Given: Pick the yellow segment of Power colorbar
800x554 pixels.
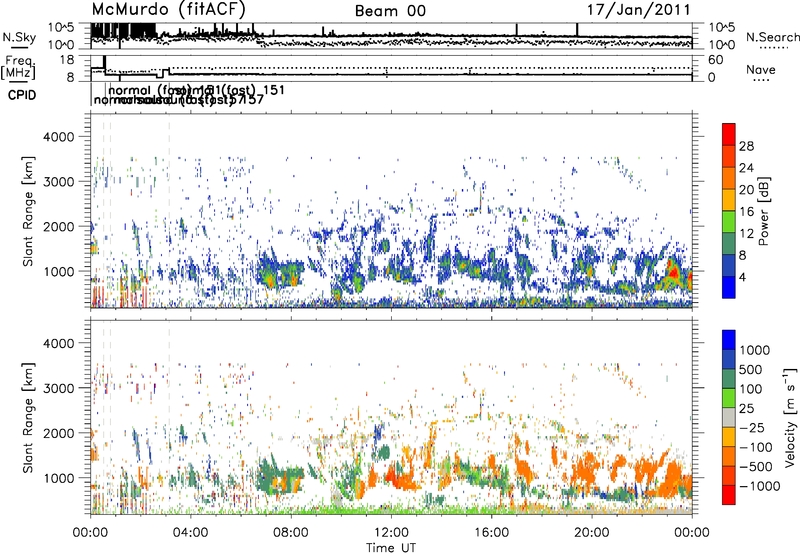Looking at the screenshot, I should 729,199.
